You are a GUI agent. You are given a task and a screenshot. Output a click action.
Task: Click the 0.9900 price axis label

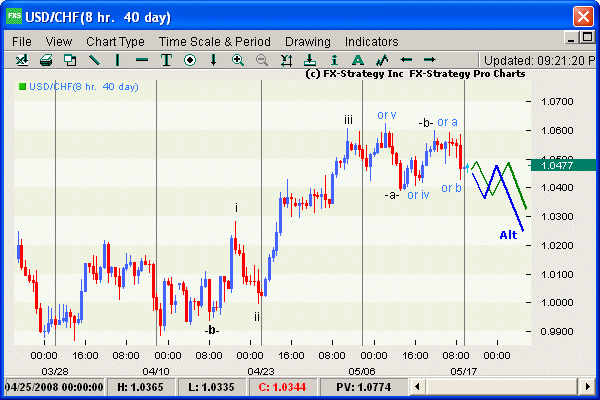tap(557, 331)
